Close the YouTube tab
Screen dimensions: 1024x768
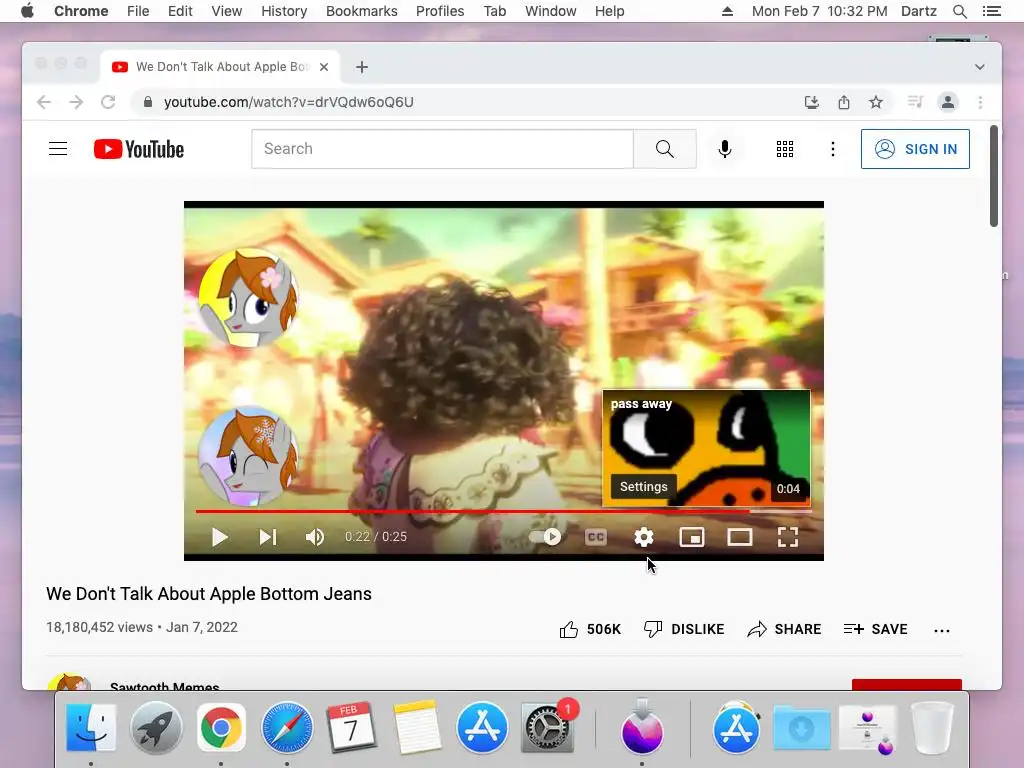324,67
